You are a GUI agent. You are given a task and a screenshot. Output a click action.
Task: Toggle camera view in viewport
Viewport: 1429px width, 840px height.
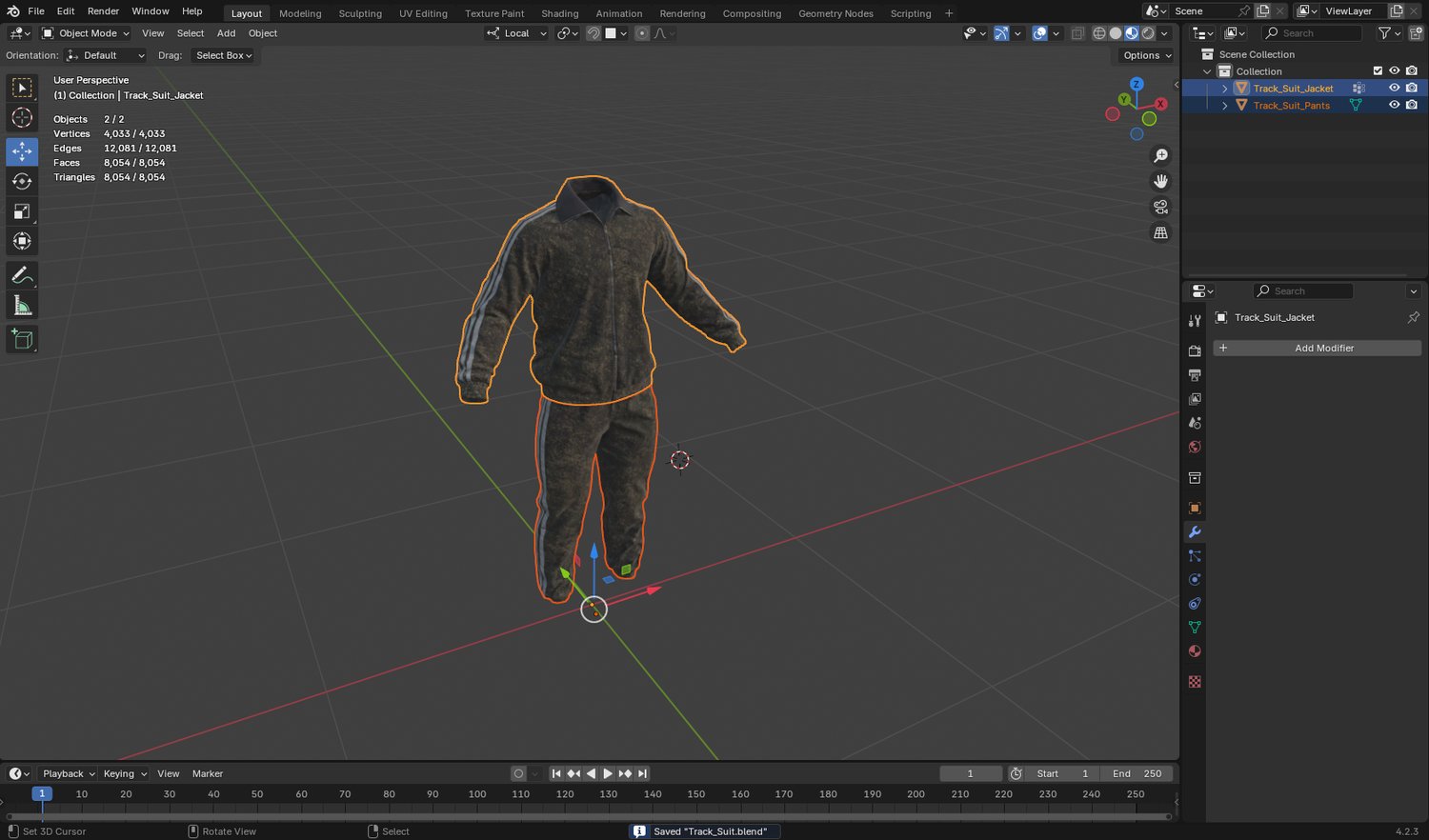pyautogui.click(x=1160, y=207)
